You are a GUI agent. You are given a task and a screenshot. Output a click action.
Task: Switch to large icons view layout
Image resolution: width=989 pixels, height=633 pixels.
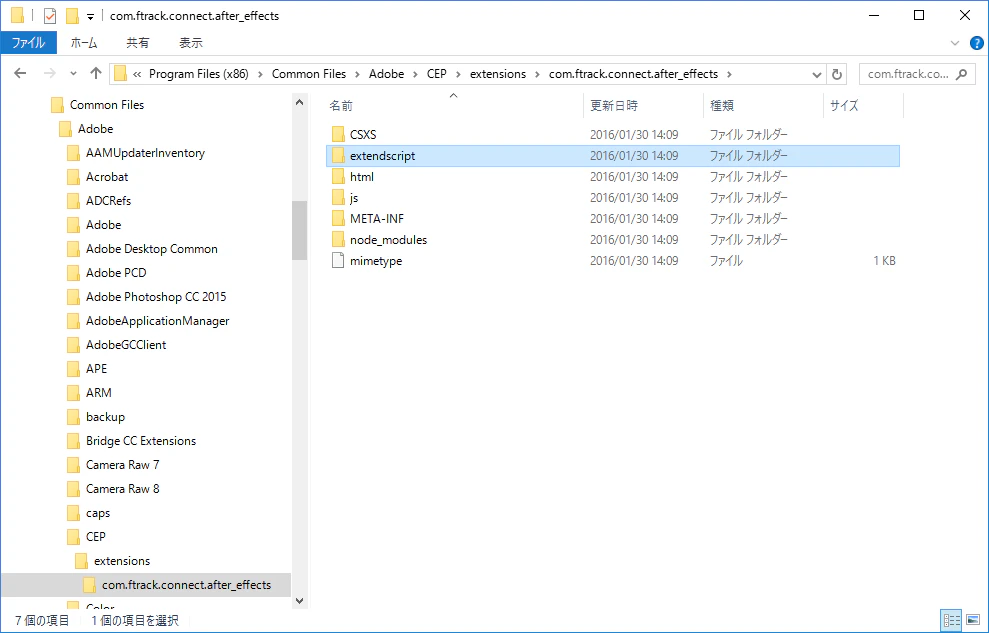[x=973, y=620]
